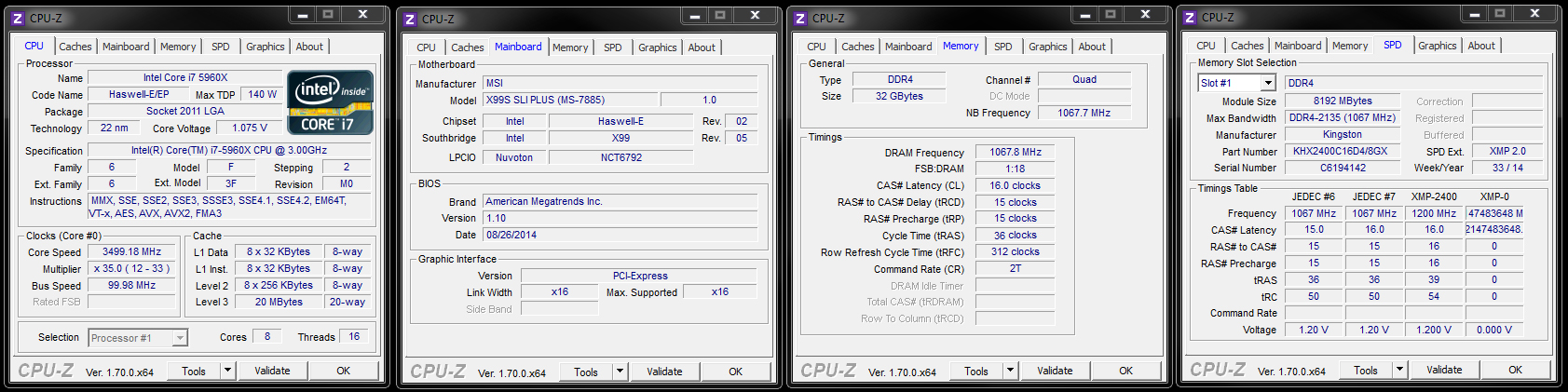The width and height of the screenshot is (1568, 392).
Task: Click the processor Name field Intel Core i7 5960X
Action: coord(185,78)
